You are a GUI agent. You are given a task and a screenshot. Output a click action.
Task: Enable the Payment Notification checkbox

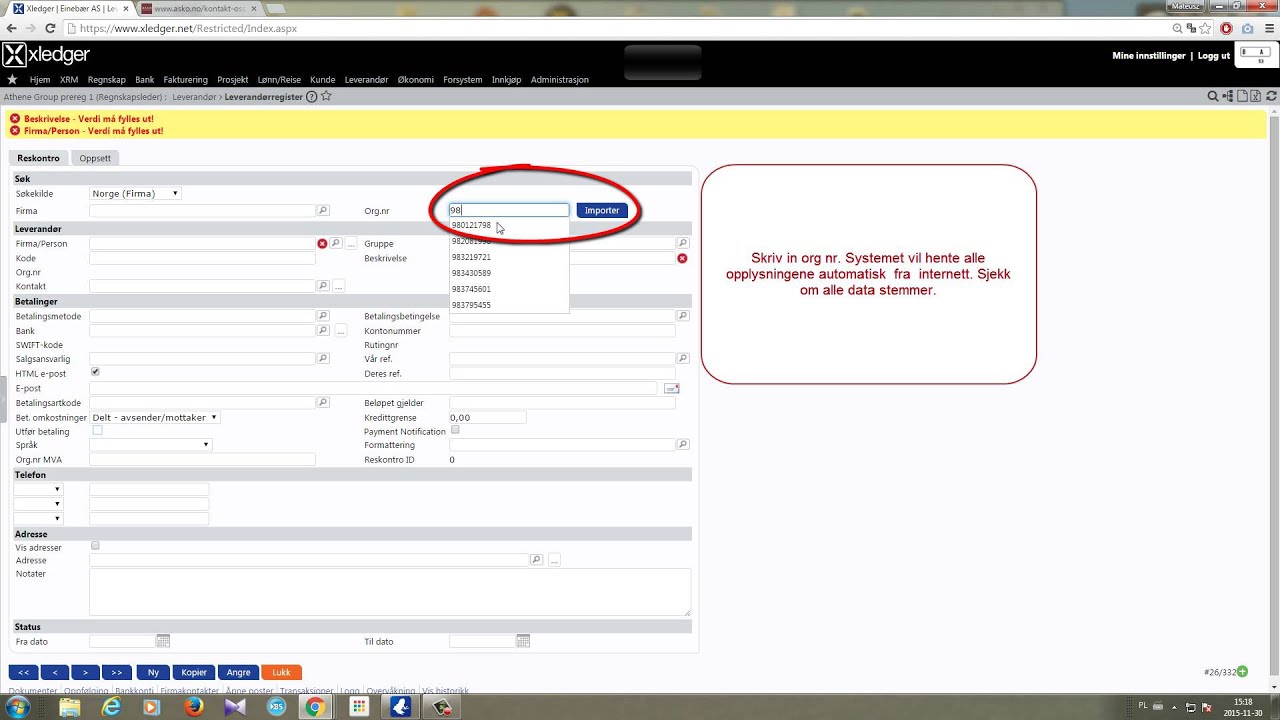[455, 430]
